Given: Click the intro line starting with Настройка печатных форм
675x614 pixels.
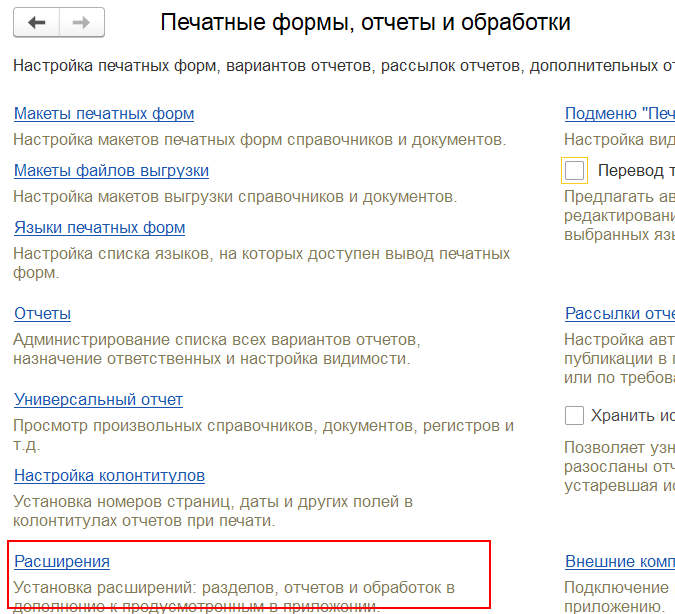Looking at the screenshot, I should click(x=340, y=67).
